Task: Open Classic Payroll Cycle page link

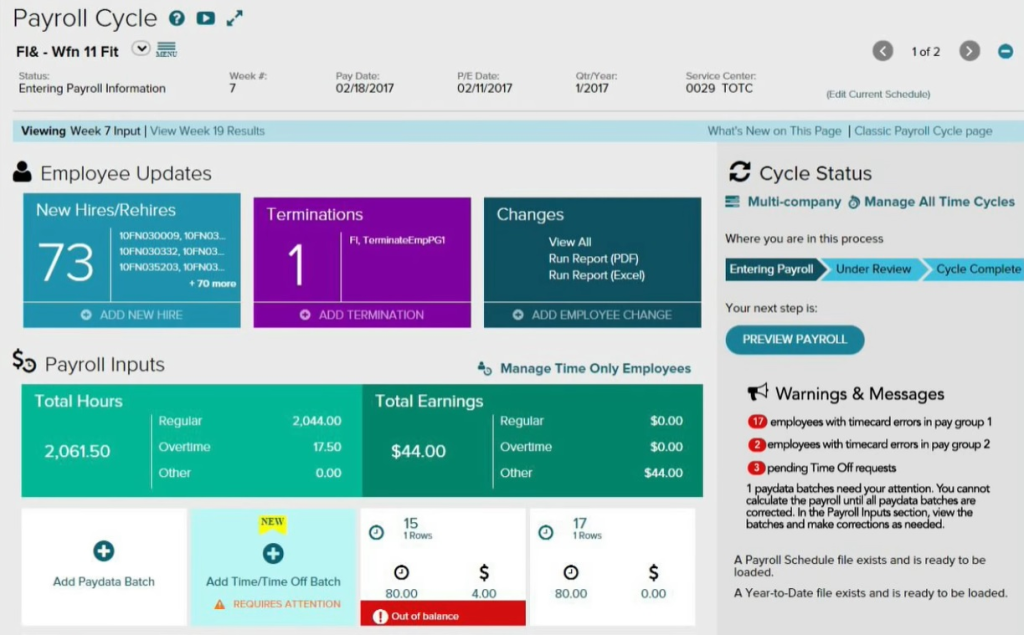Action: 924,131
